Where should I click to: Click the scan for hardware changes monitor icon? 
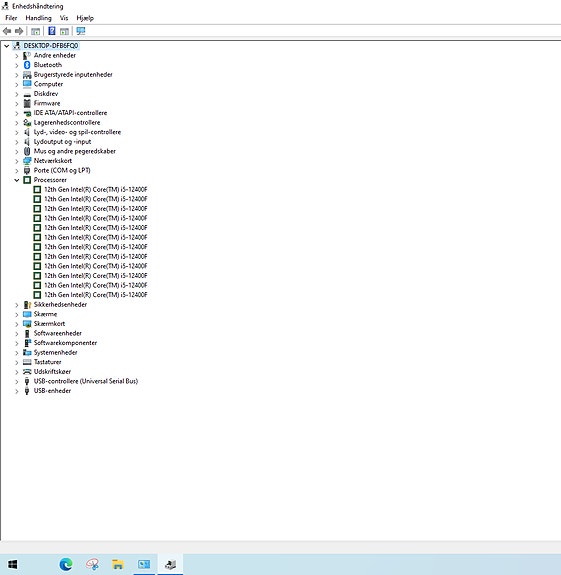(x=81, y=31)
